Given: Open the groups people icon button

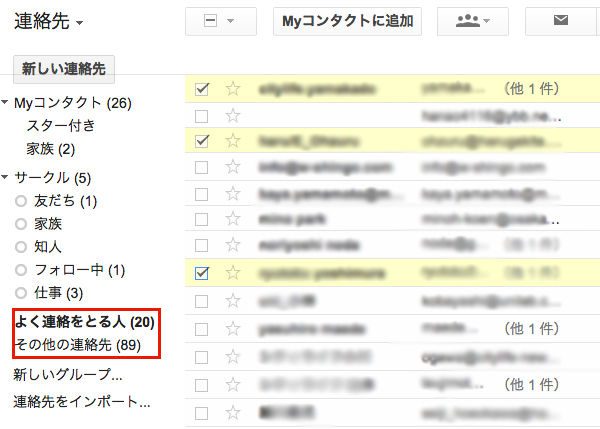Looking at the screenshot, I should point(472,21).
